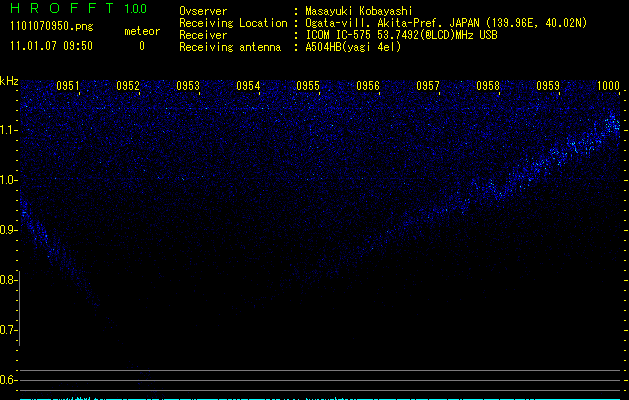Screen dimensions: 629x400
Task: Click the meteor count 0
Action: [x=142, y=46]
